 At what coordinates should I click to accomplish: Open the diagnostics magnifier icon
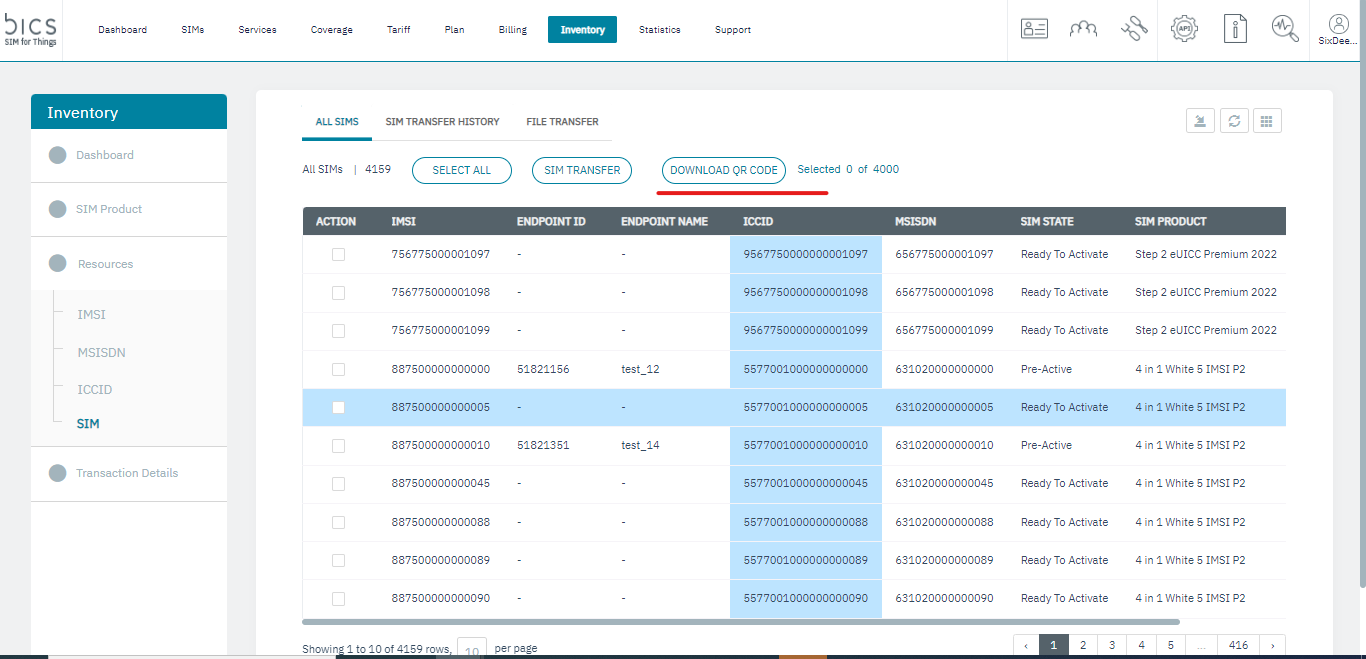(x=1285, y=29)
